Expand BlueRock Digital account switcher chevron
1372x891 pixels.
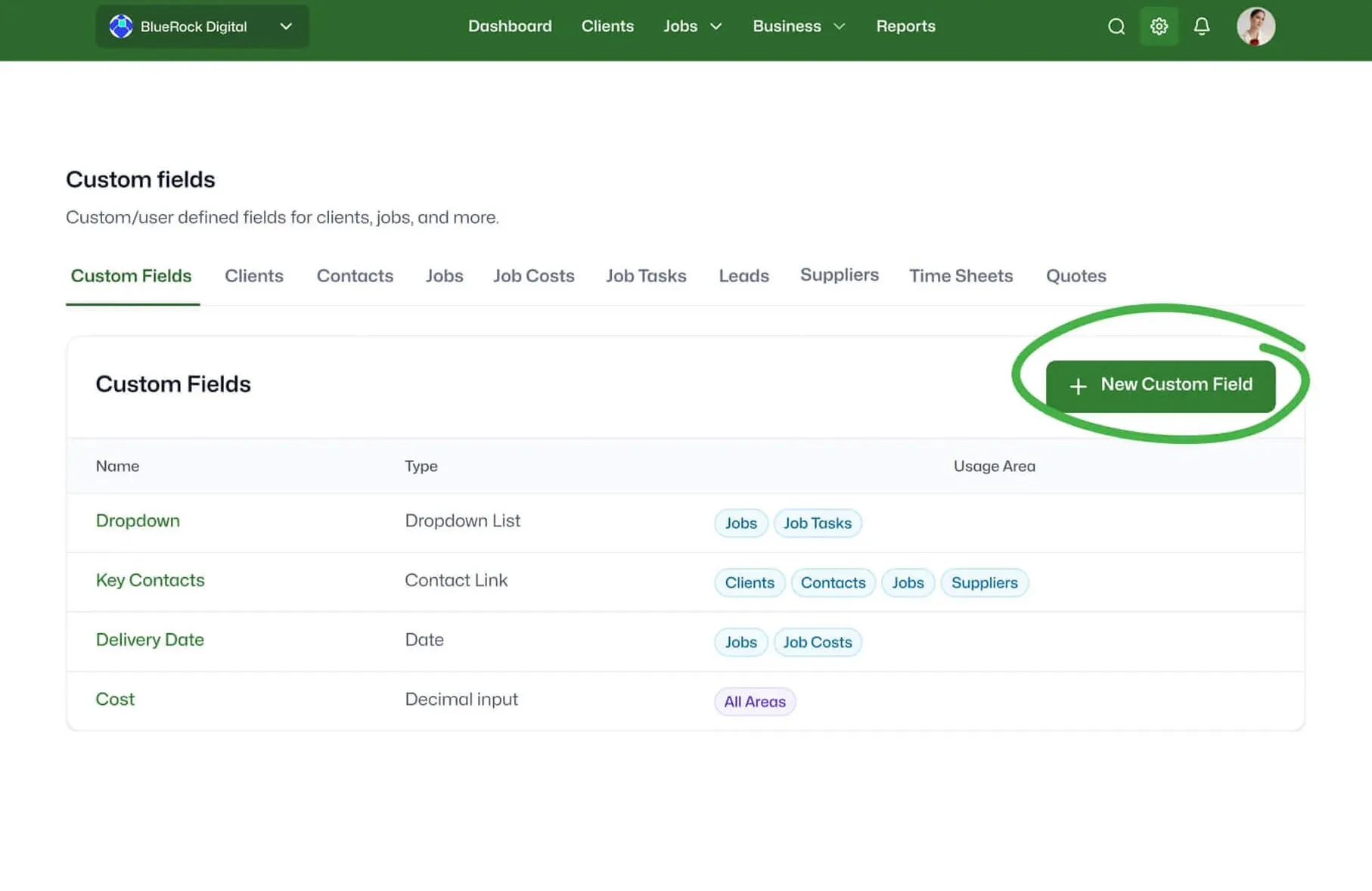[x=286, y=26]
